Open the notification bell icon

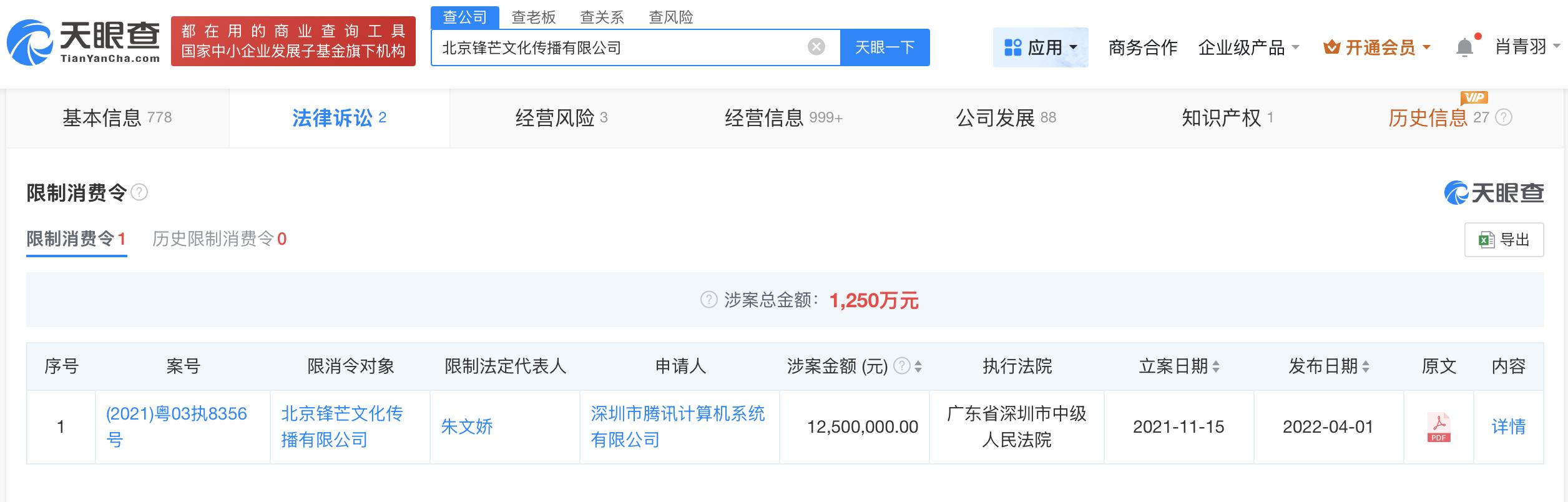[x=1464, y=47]
